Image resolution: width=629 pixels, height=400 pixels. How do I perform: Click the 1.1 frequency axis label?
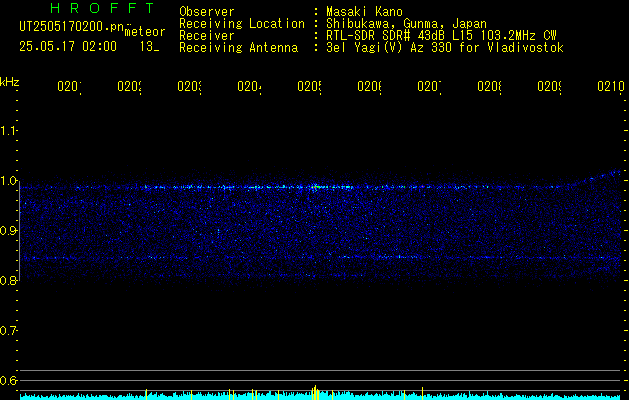click(x=8, y=130)
